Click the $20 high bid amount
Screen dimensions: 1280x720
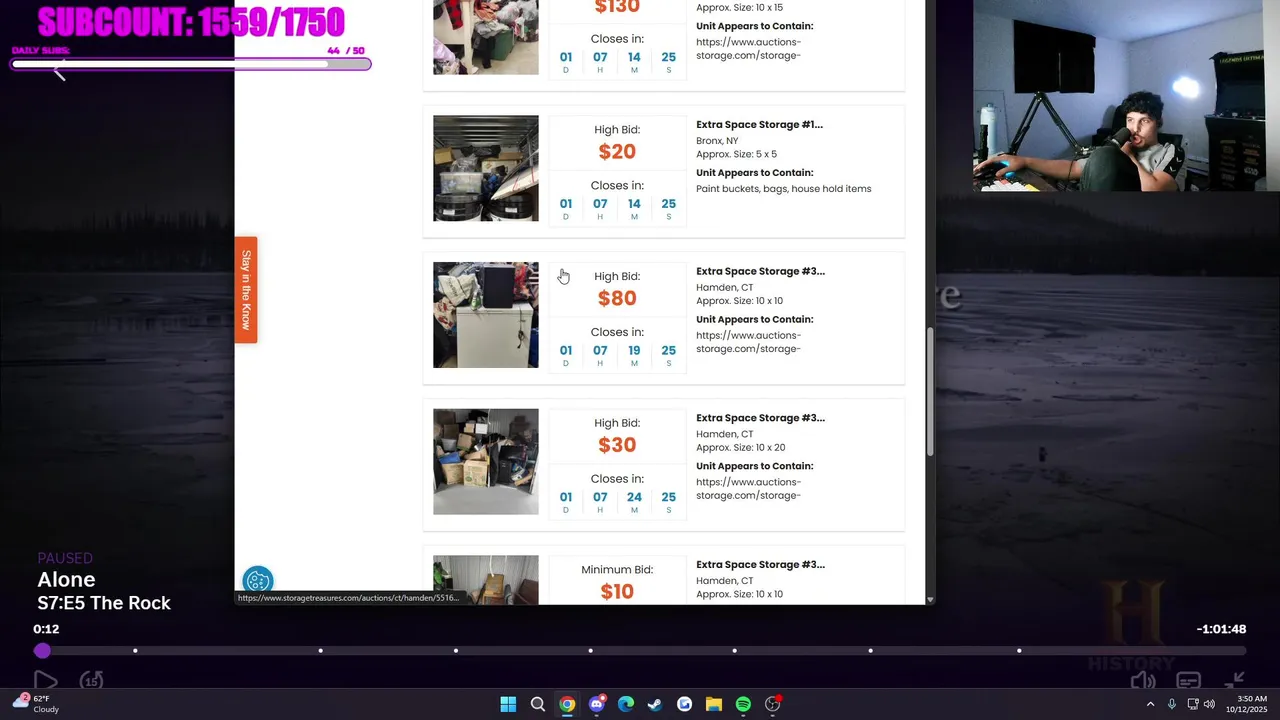617,152
